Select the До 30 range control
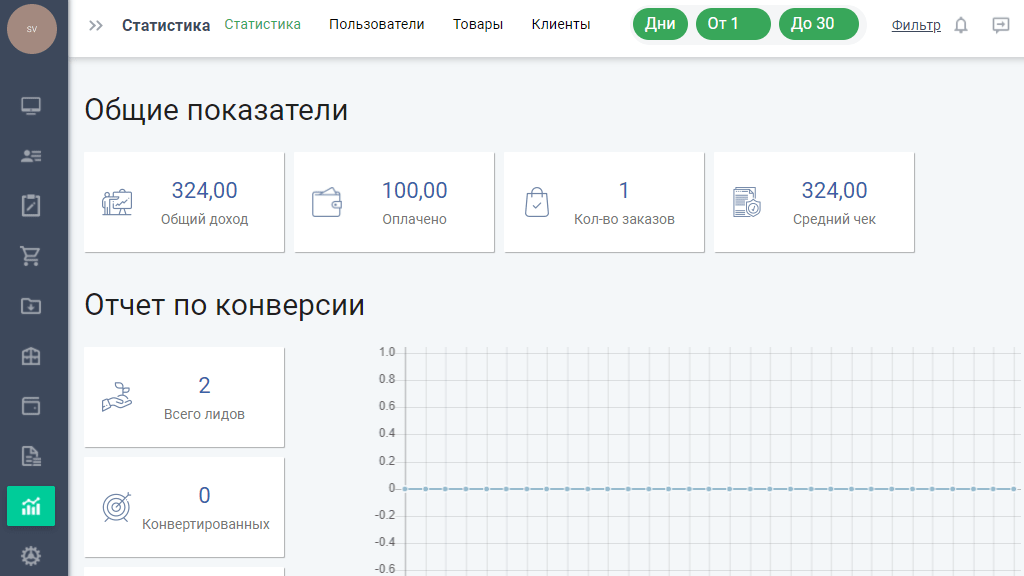 coord(819,23)
